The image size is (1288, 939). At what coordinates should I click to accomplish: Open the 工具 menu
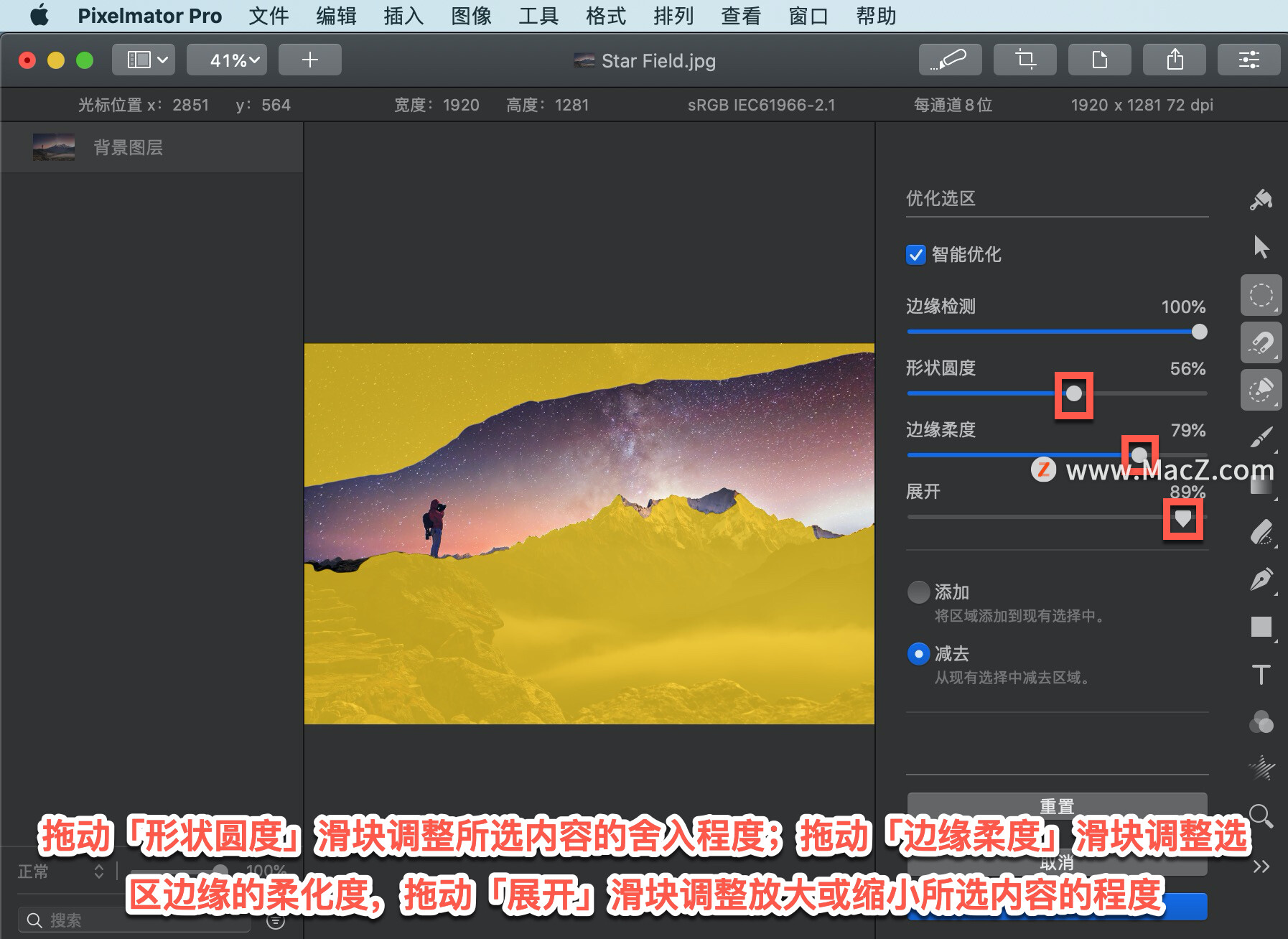point(537,16)
